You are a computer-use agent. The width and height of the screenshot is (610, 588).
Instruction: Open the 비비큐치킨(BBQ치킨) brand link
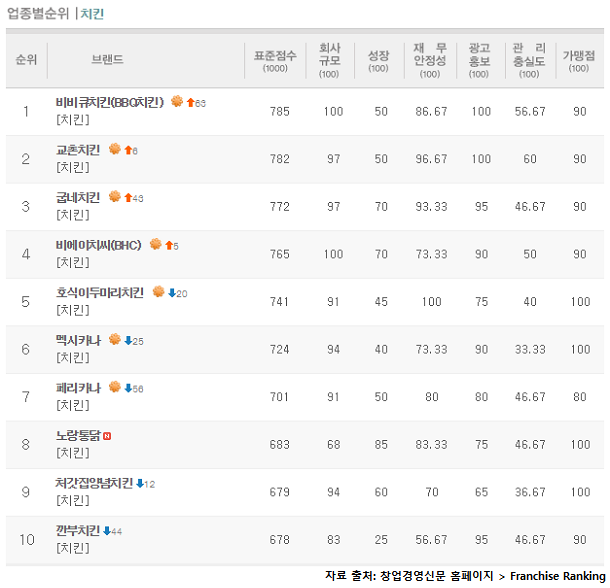coord(110,102)
